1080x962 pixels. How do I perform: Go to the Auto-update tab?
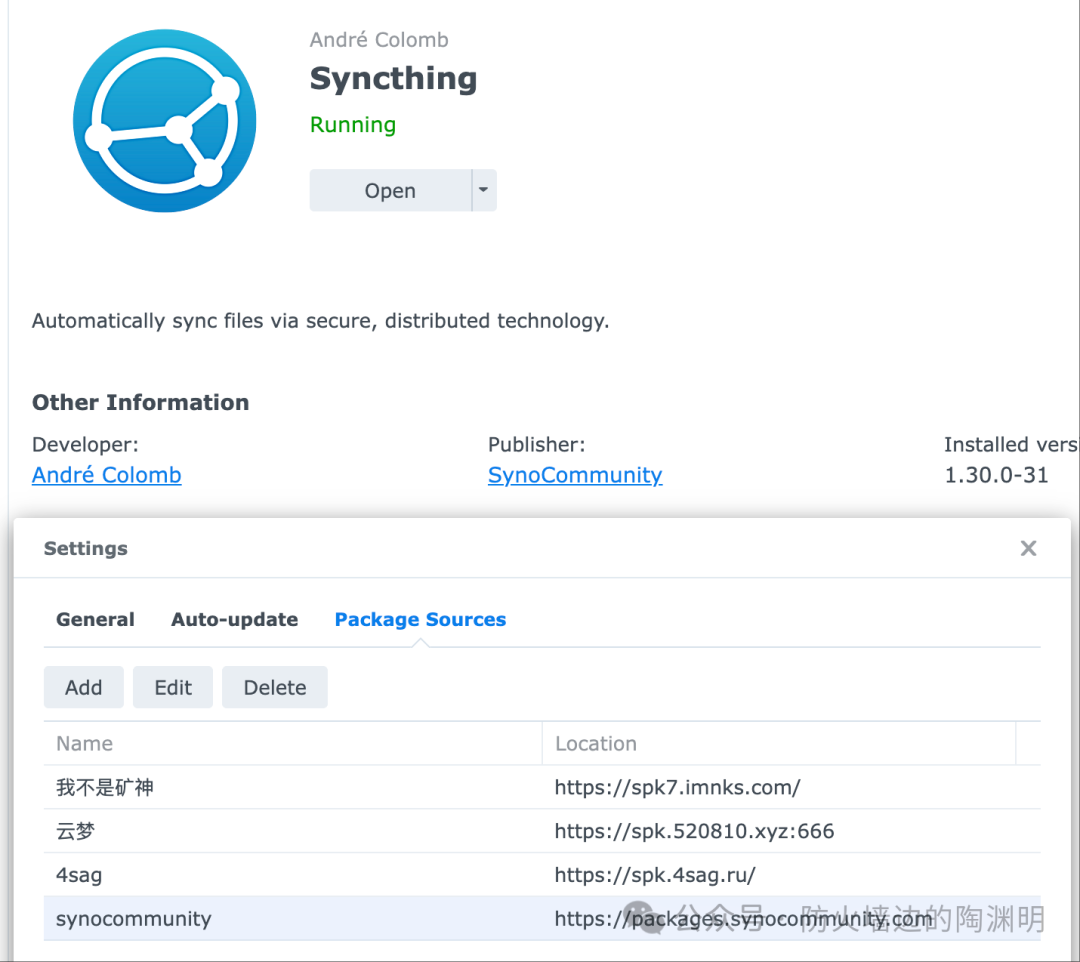(x=234, y=620)
